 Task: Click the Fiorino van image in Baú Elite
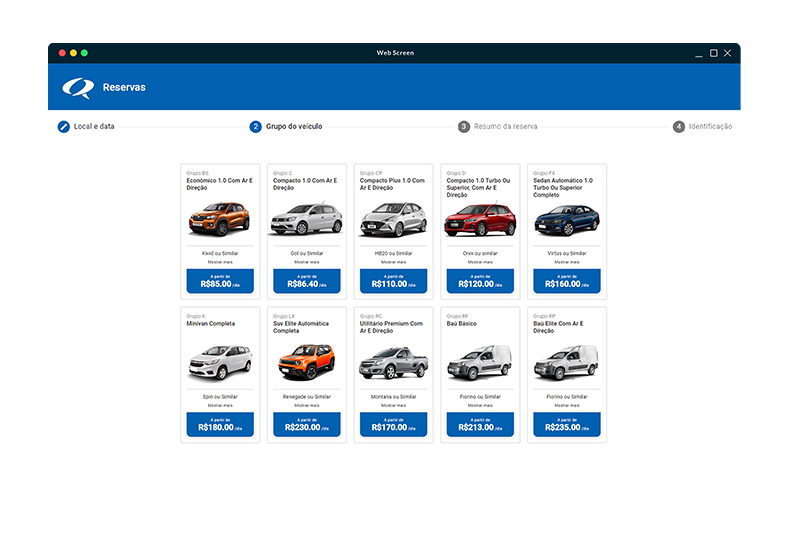click(x=567, y=363)
